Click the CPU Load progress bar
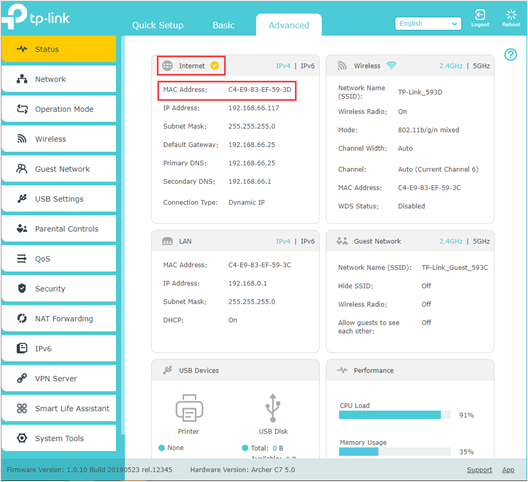 [x=395, y=415]
